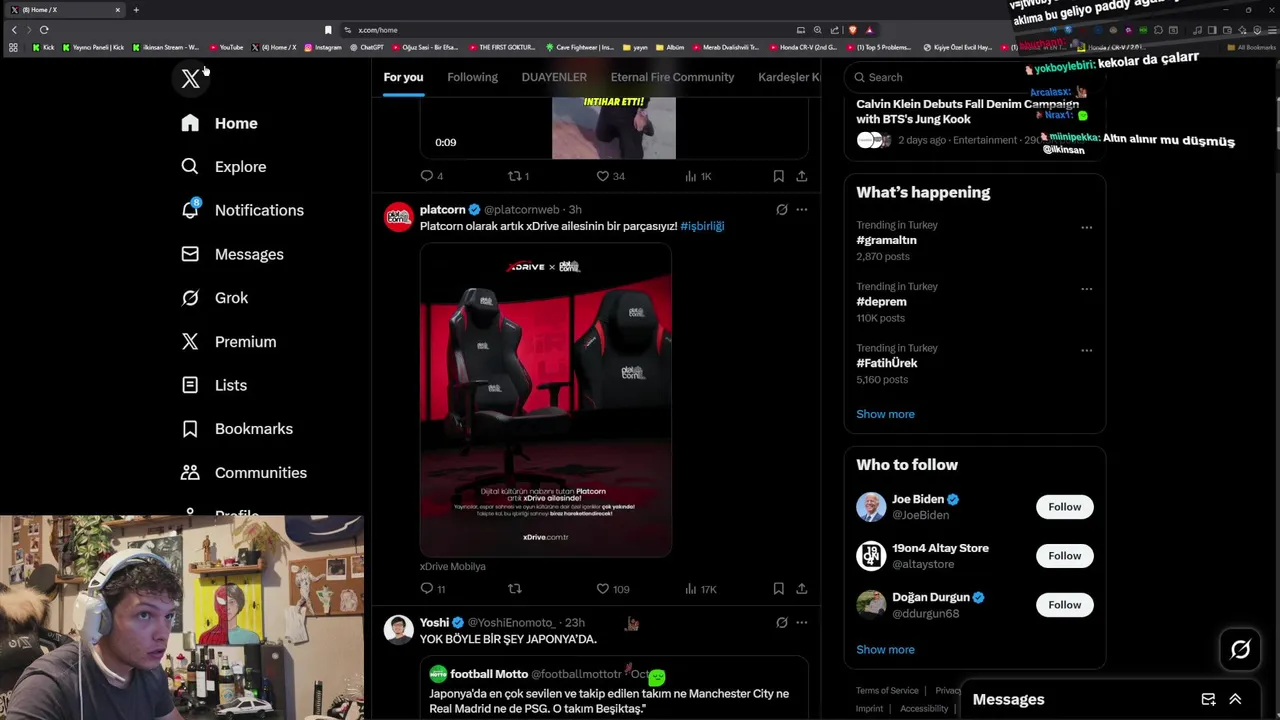Reply to the video post with 4 replies
This screenshot has width=1280, height=720.
tap(431, 176)
